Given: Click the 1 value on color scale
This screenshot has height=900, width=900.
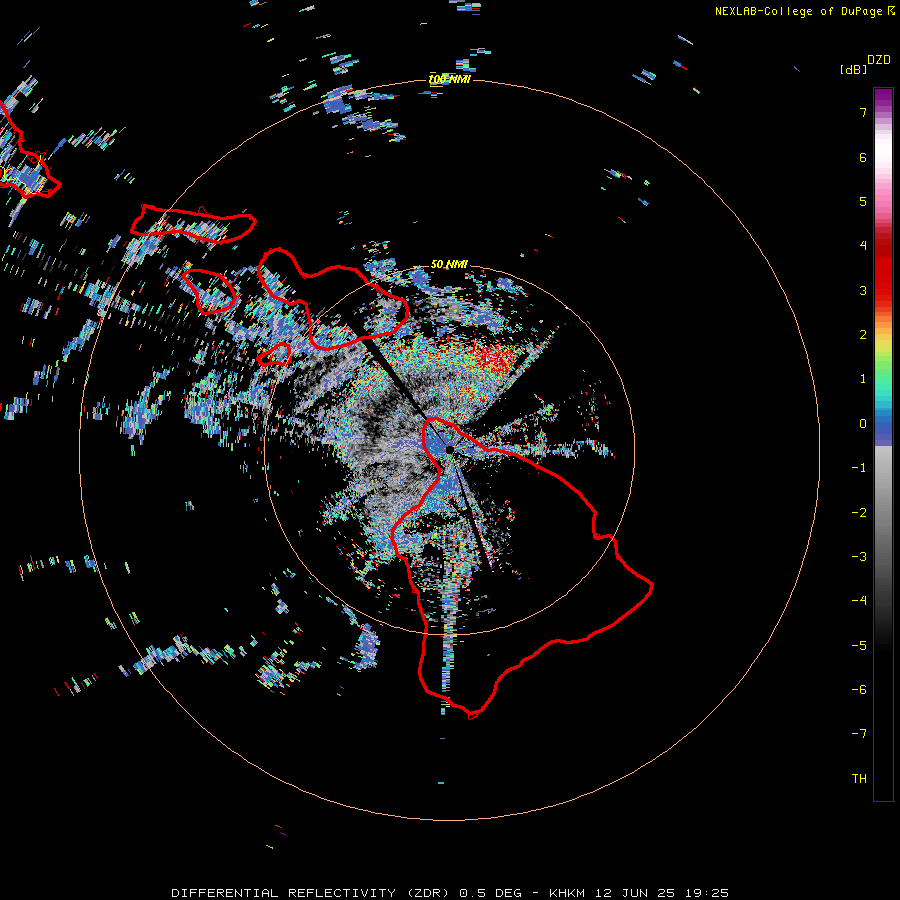Looking at the screenshot, I should (863, 379).
